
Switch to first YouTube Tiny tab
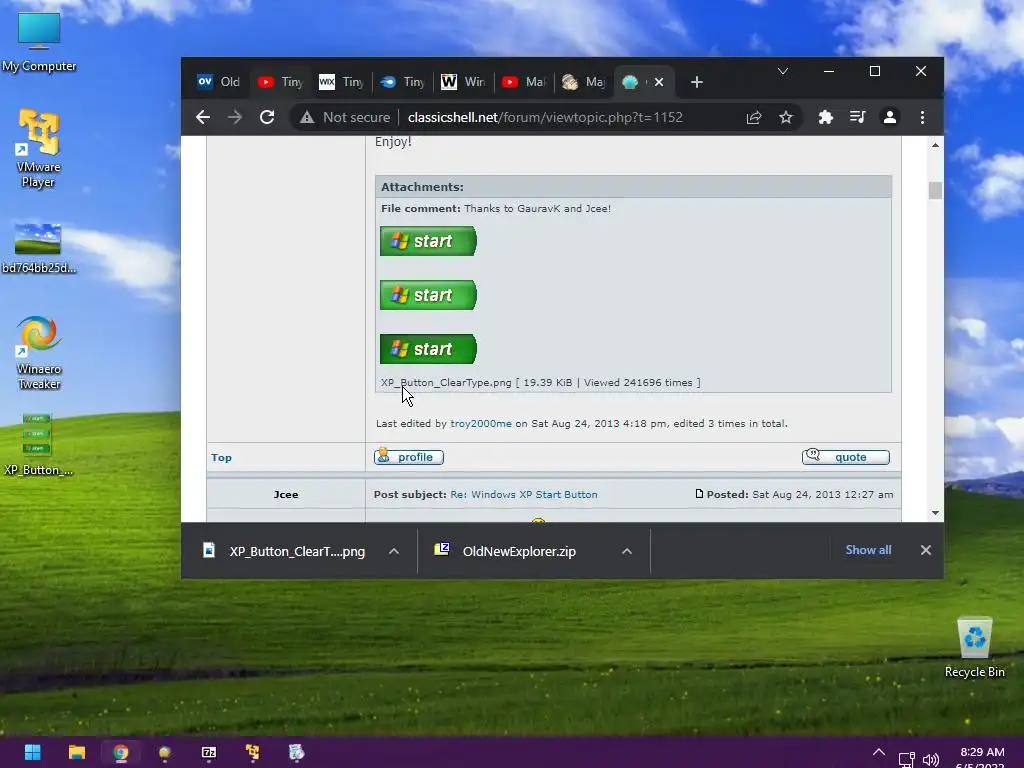pyautogui.click(x=280, y=82)
